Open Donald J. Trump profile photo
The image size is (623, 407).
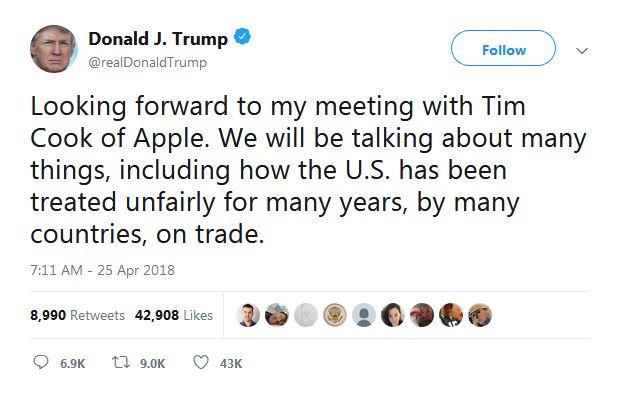pos(56,49)
